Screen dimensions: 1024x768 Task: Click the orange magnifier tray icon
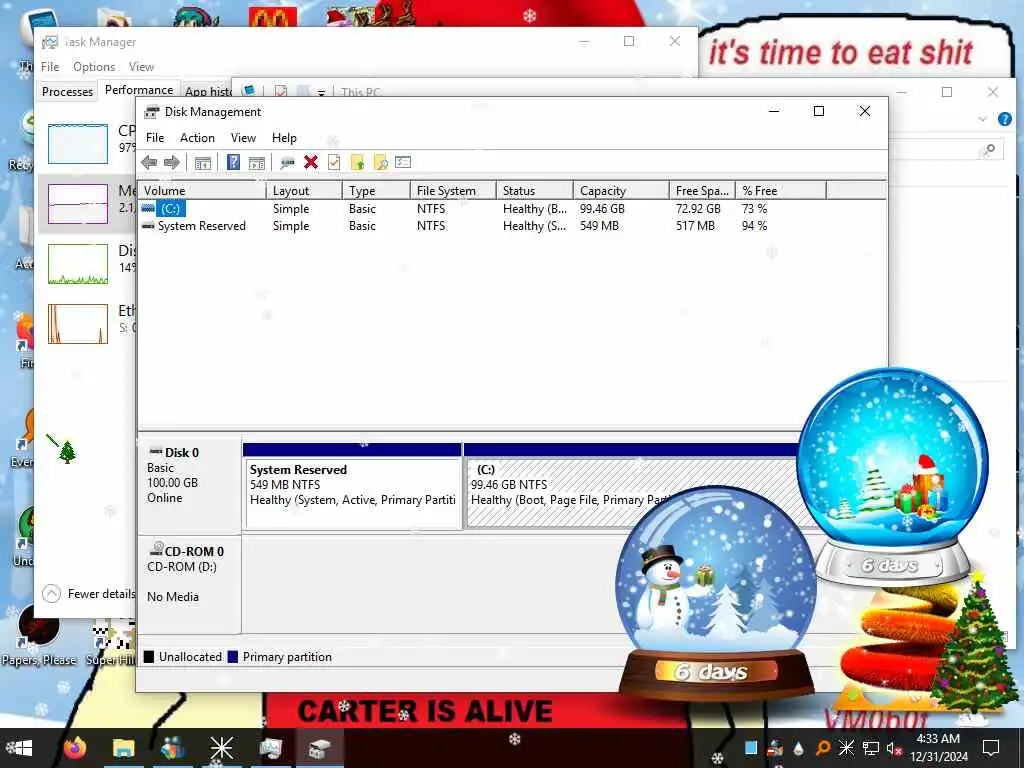[x=823, y=748]
